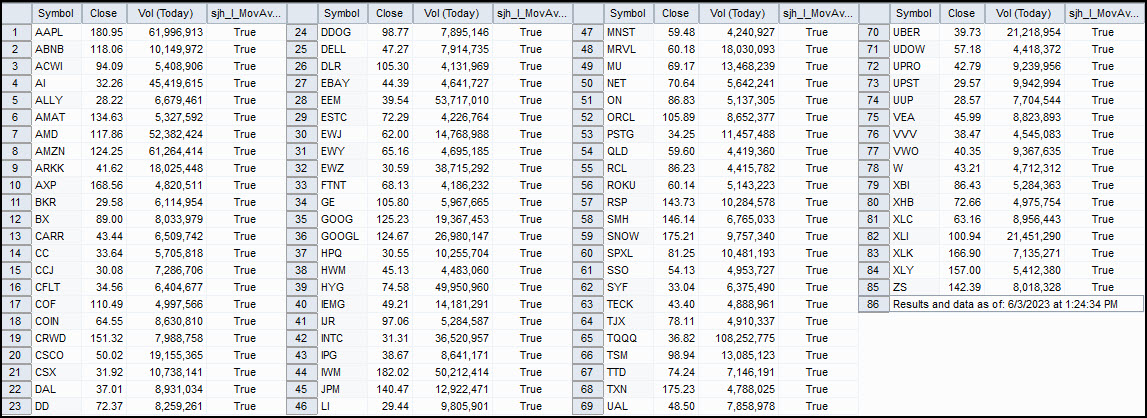Select the ABNB symbol cell

click(56, 49)
